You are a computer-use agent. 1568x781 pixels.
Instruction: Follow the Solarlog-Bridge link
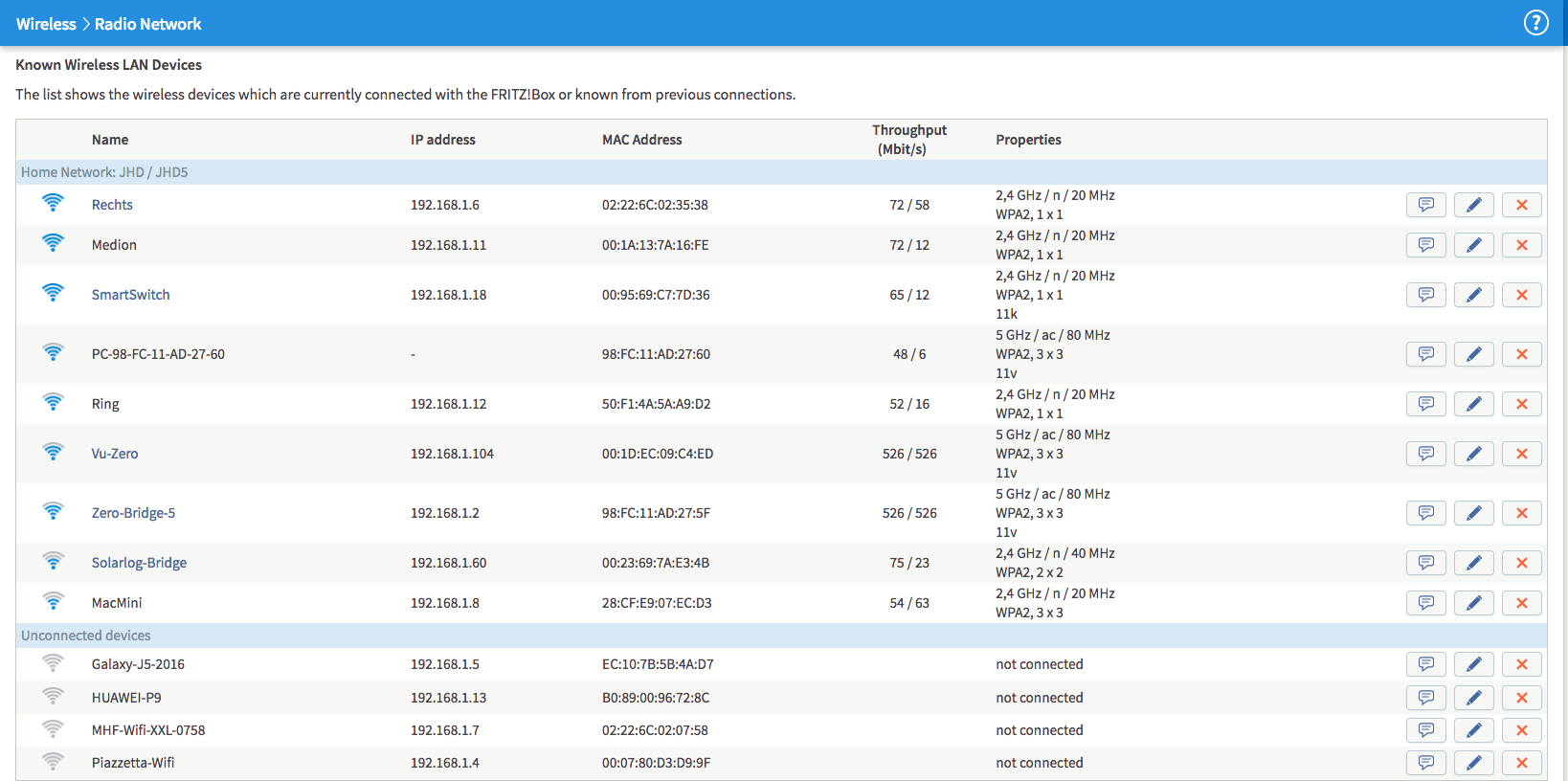click(x=139, y=563)
